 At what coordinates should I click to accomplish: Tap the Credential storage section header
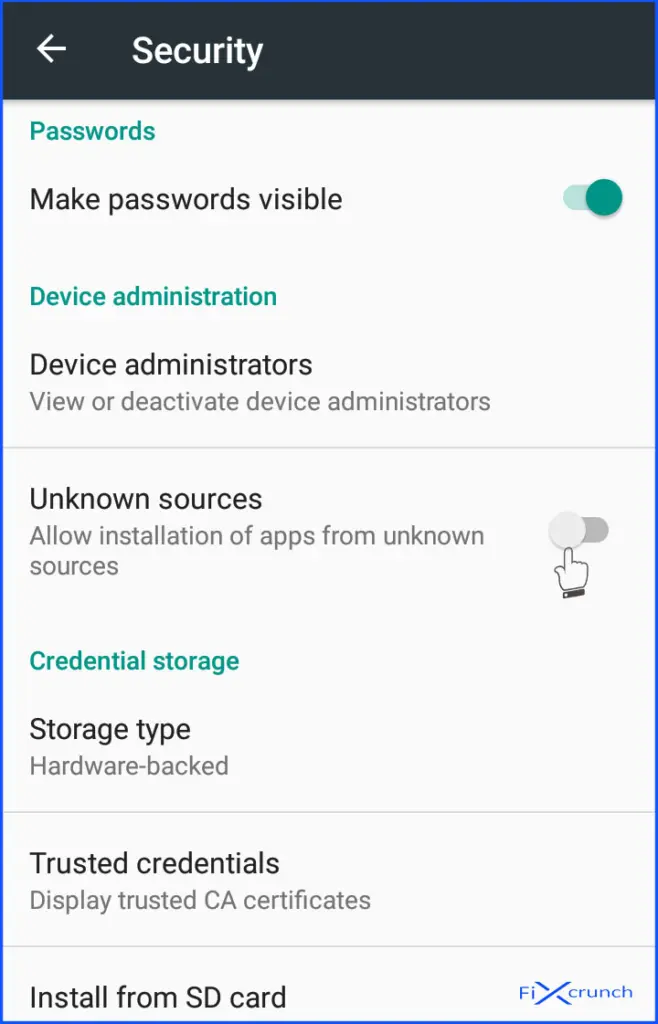point(134,661)
